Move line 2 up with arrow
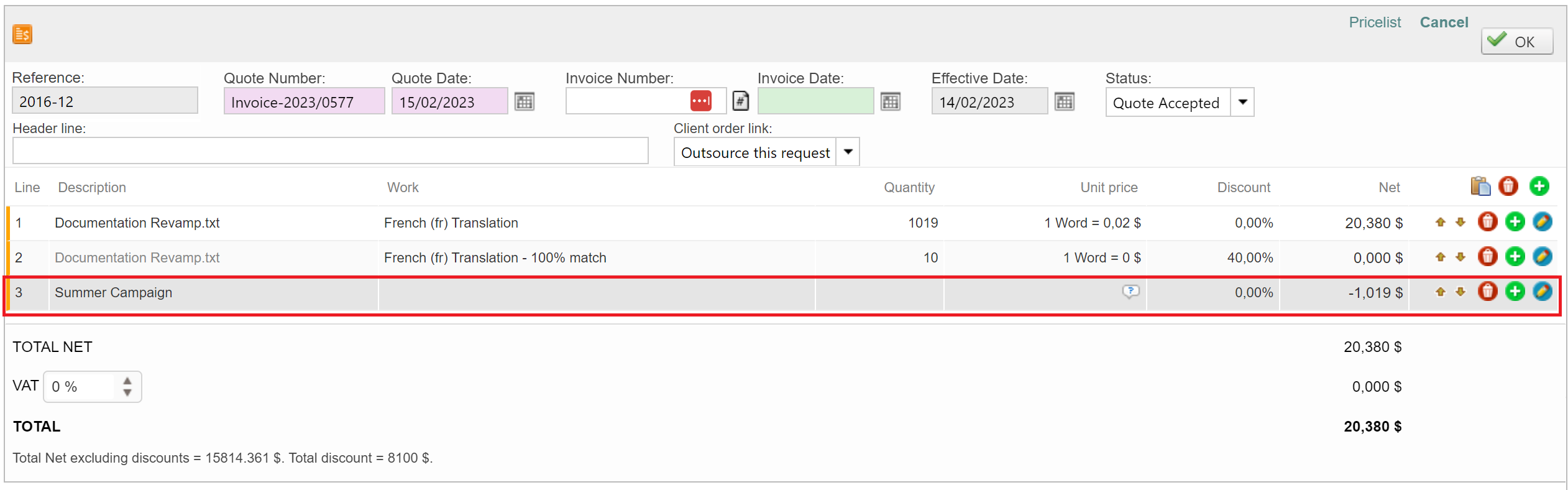The width and height of the screenshot is (1568, 490). click(1440, 257)
